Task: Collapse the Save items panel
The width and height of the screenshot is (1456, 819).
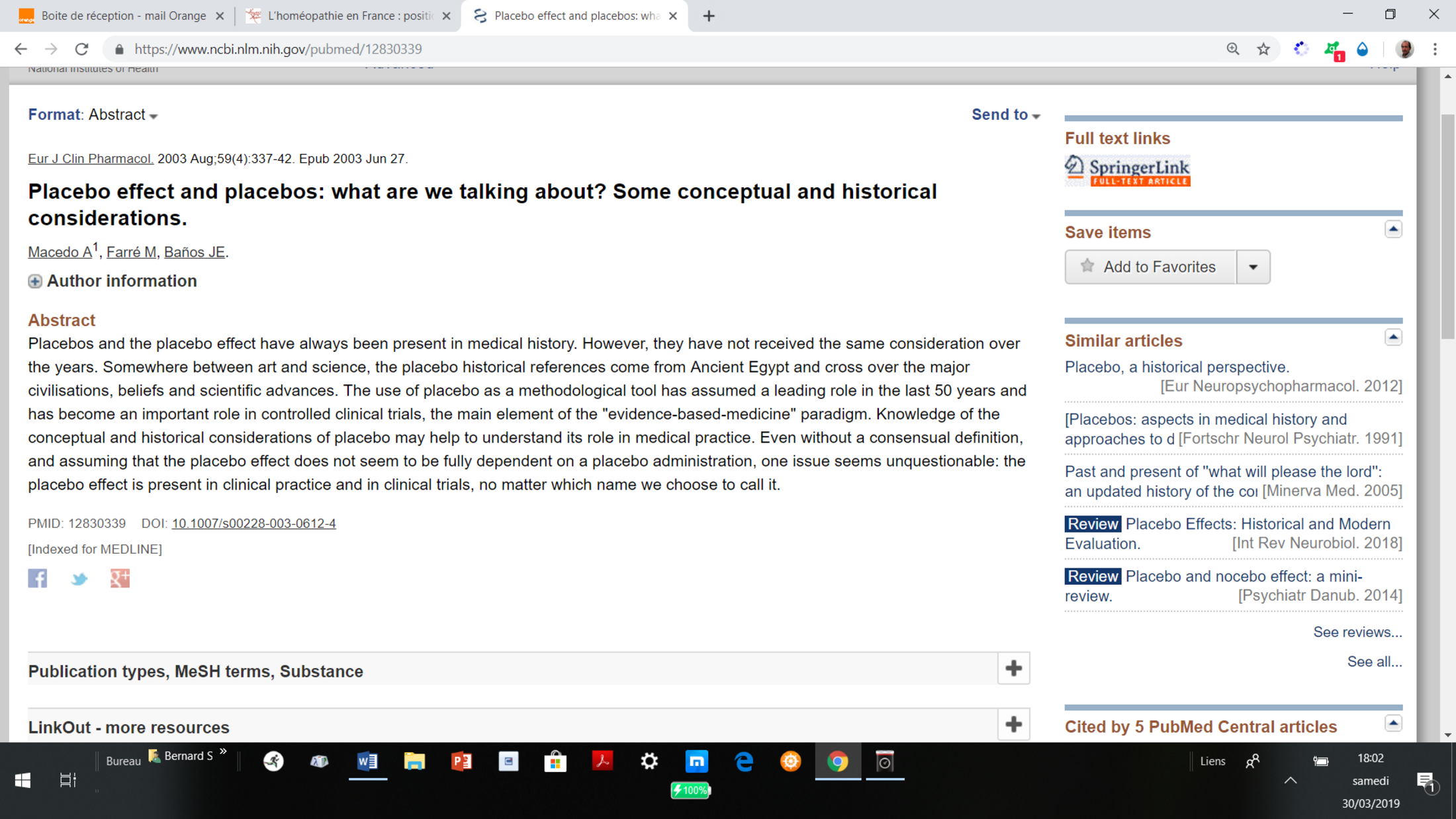Action: tap(1393, 230)
